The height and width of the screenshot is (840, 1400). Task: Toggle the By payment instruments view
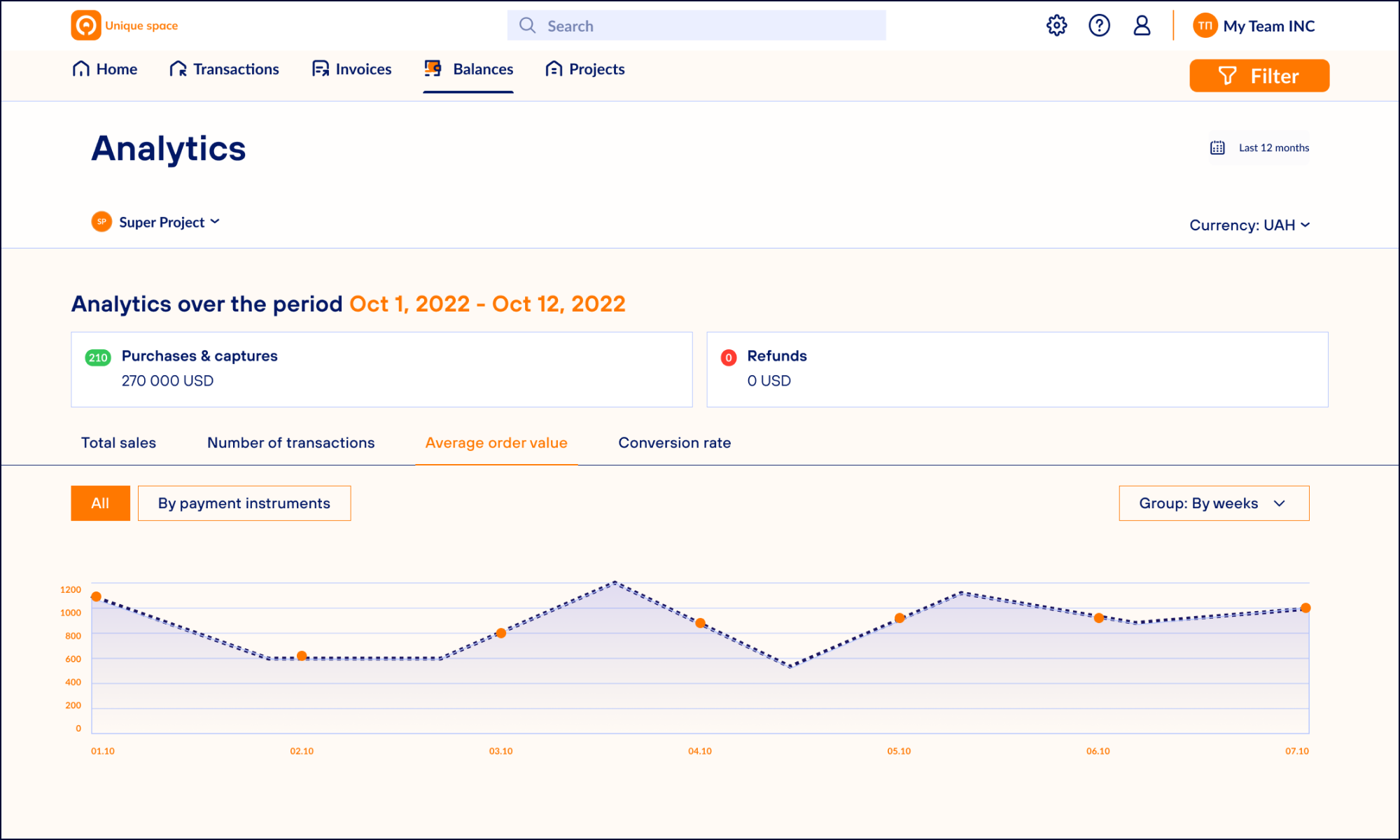[243, 502]
